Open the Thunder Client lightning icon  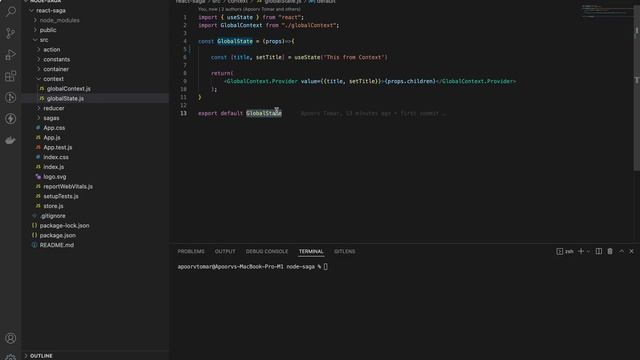coord(11,118)
